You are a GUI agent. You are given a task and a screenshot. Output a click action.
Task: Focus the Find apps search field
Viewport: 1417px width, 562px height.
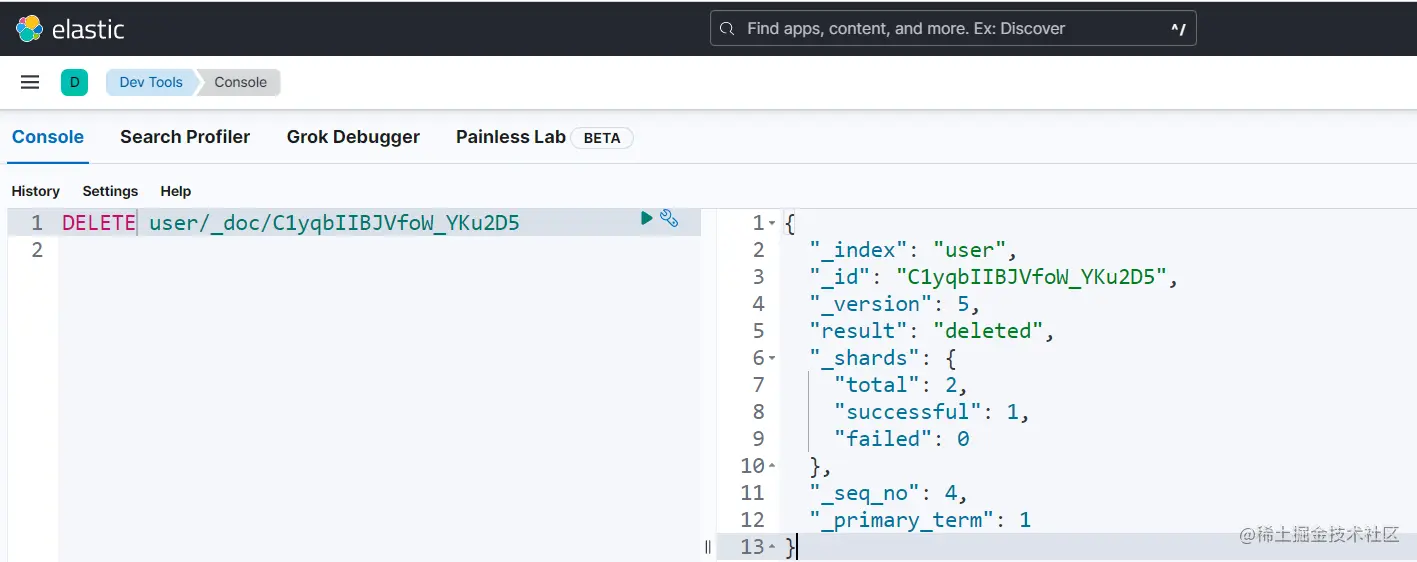(x=953, y=29)
